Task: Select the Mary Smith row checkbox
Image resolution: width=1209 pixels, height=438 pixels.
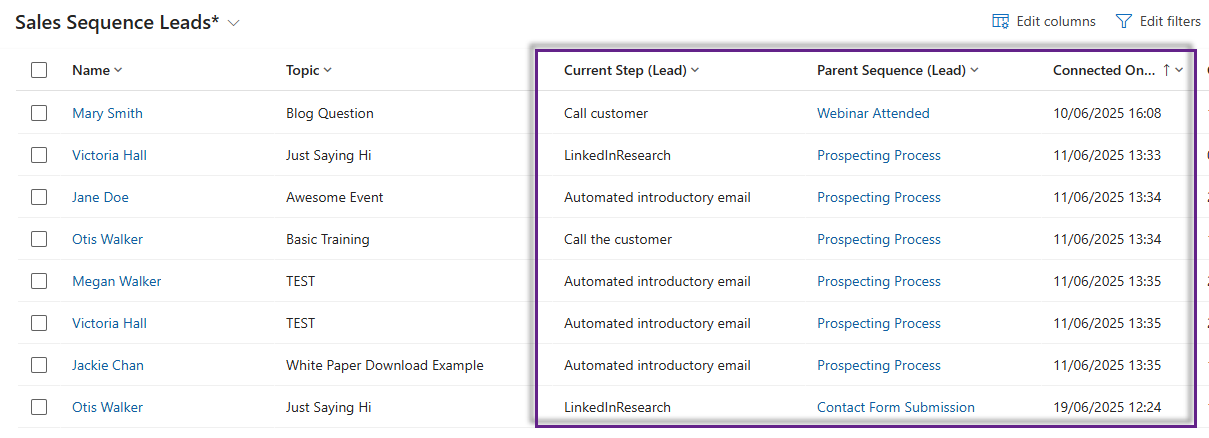Action: 39,113
